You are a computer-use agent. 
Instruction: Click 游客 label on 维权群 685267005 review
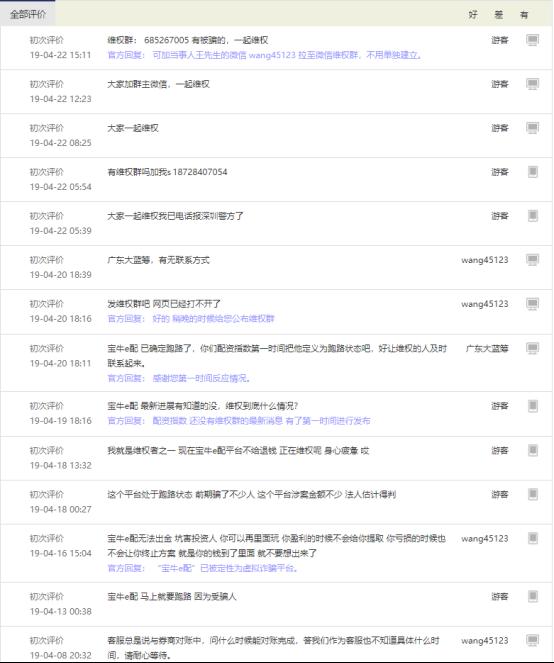tap(499, 40)
